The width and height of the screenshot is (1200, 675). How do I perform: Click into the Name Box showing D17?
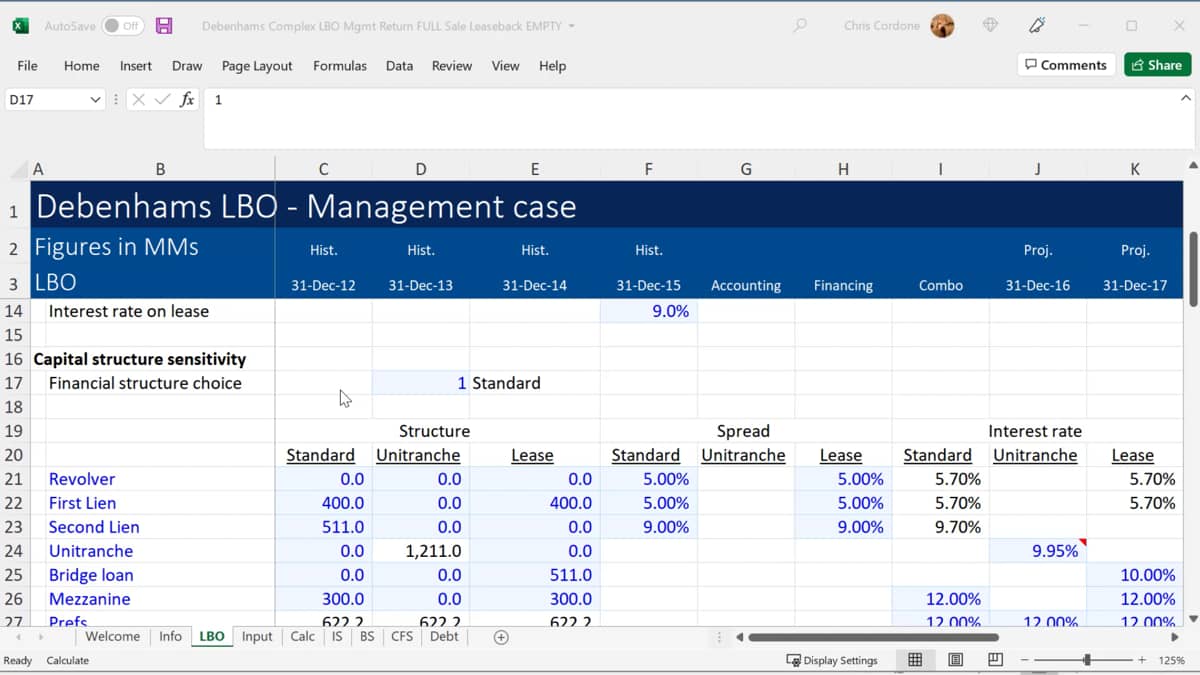coord(45,100)
